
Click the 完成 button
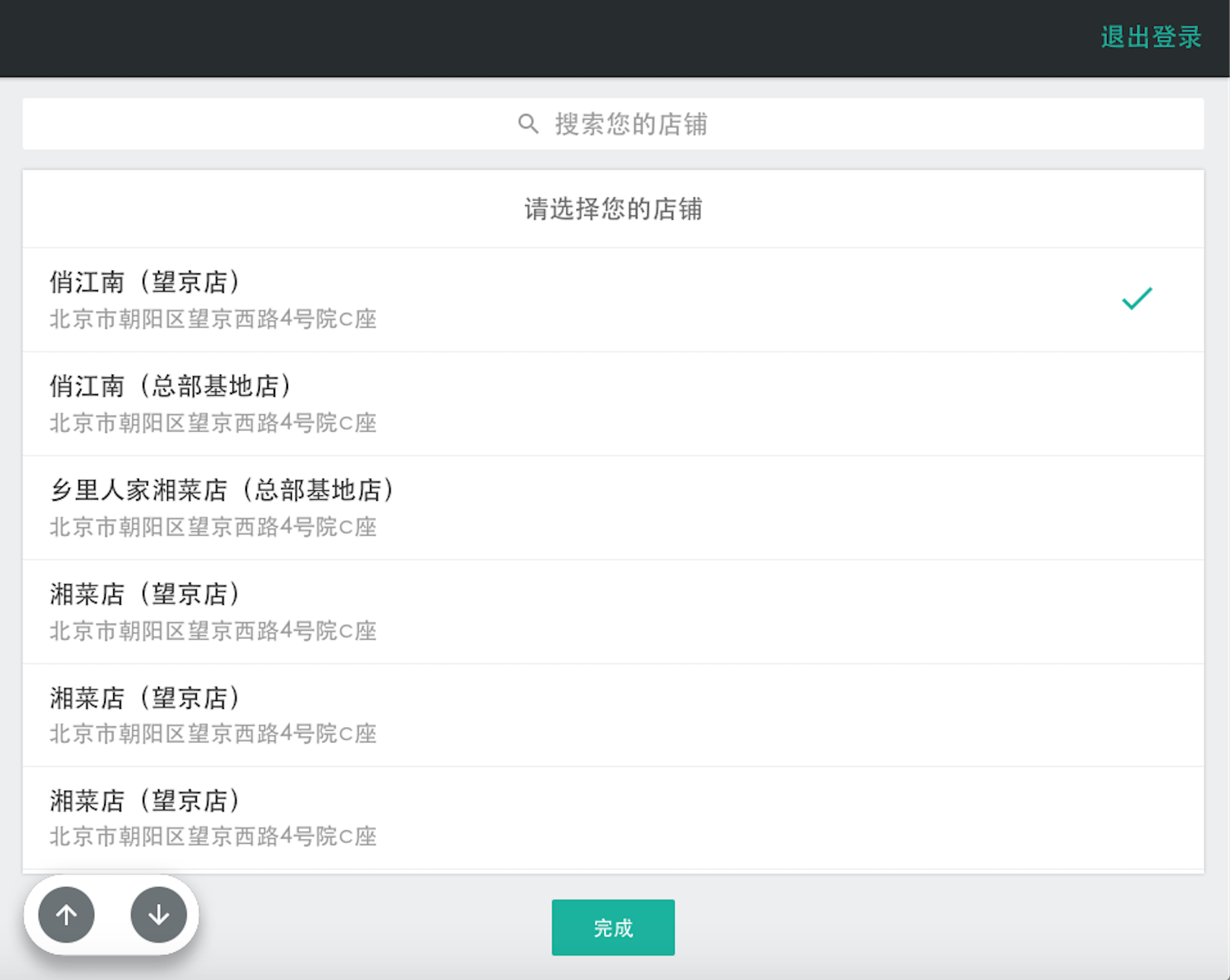coord(613,928)
